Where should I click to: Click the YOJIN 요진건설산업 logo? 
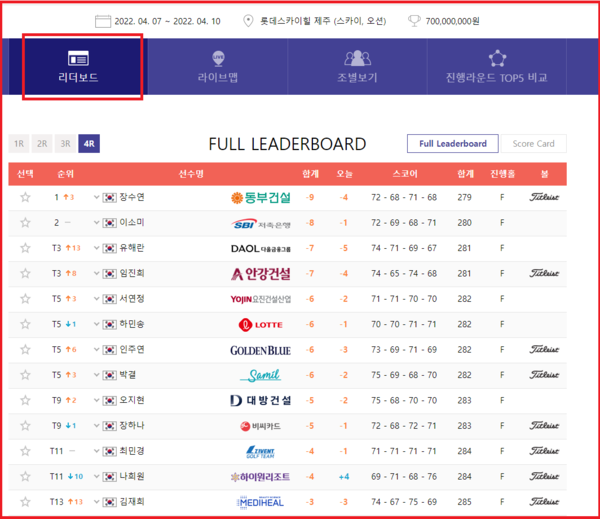(x=261, y=299)
